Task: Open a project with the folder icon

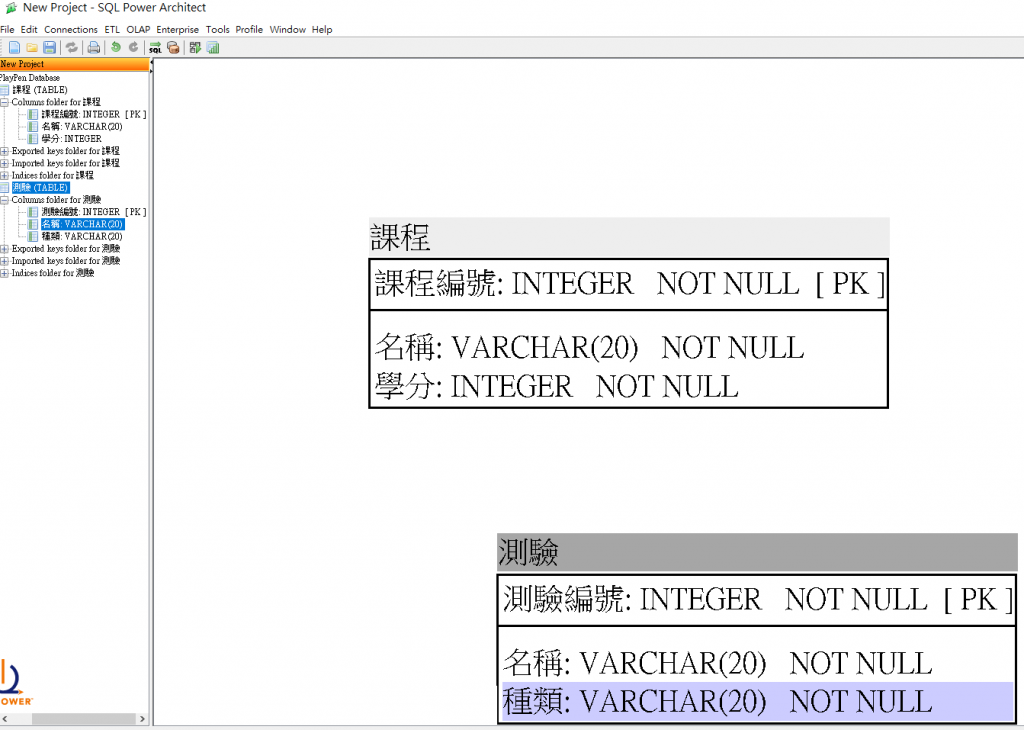Action: (x=31, y=48)
